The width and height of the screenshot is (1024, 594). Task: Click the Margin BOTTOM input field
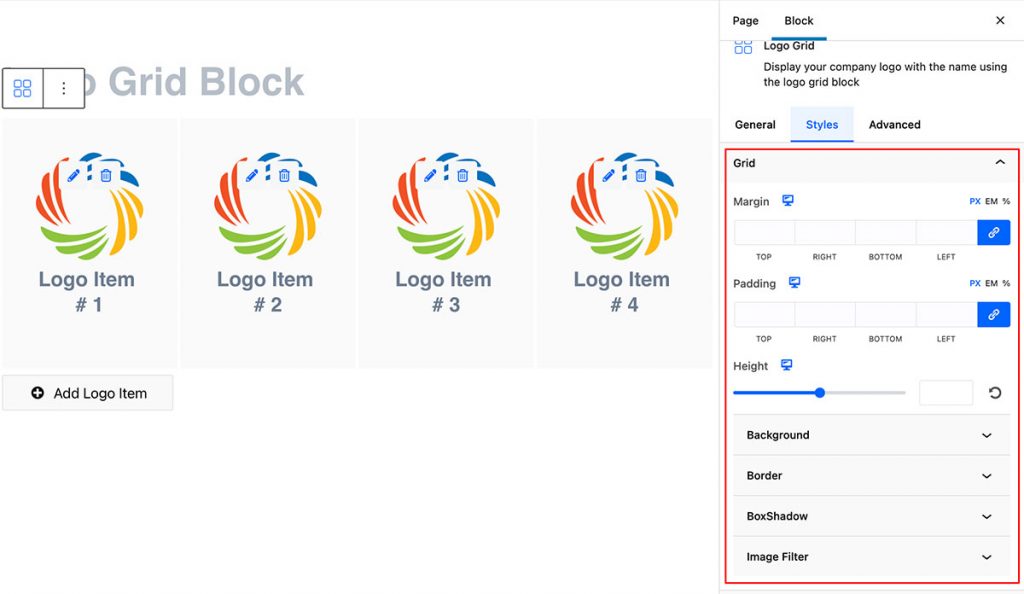click(886, 232)
